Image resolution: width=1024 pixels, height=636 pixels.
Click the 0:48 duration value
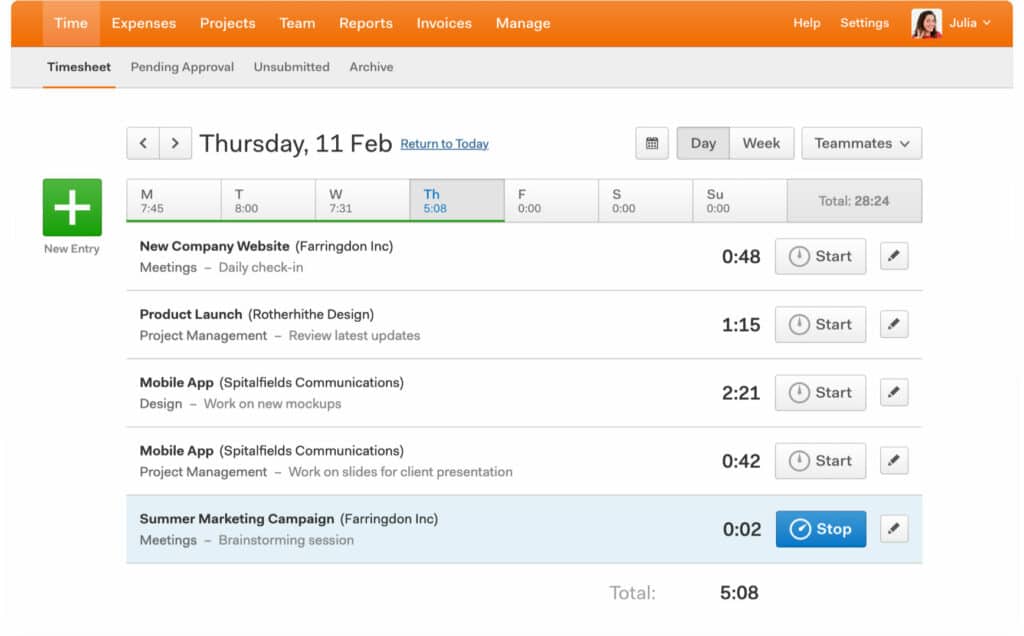pyautogui.click(x=741, y=256)
